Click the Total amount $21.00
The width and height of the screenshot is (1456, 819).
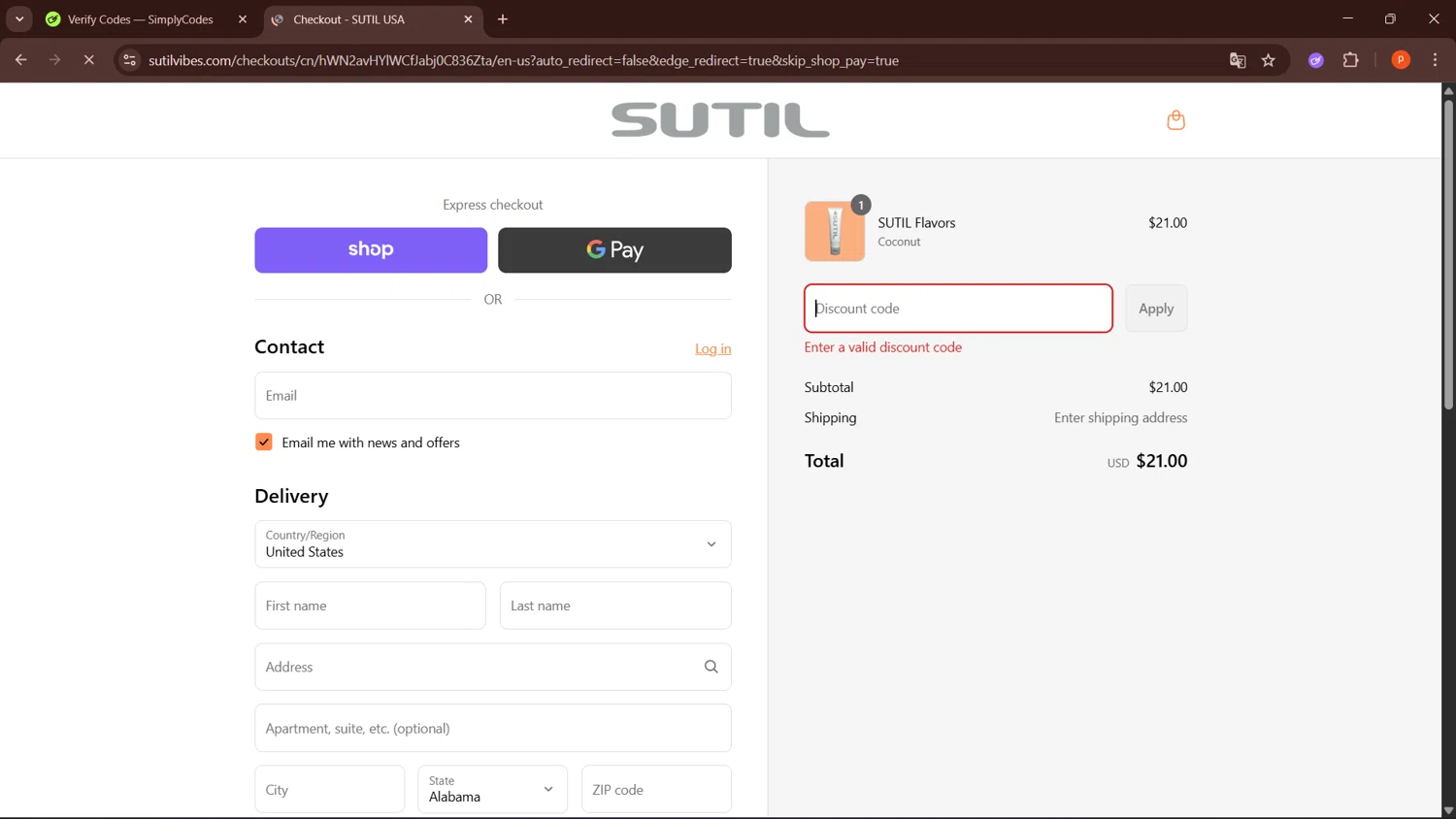pos(1162,461)
